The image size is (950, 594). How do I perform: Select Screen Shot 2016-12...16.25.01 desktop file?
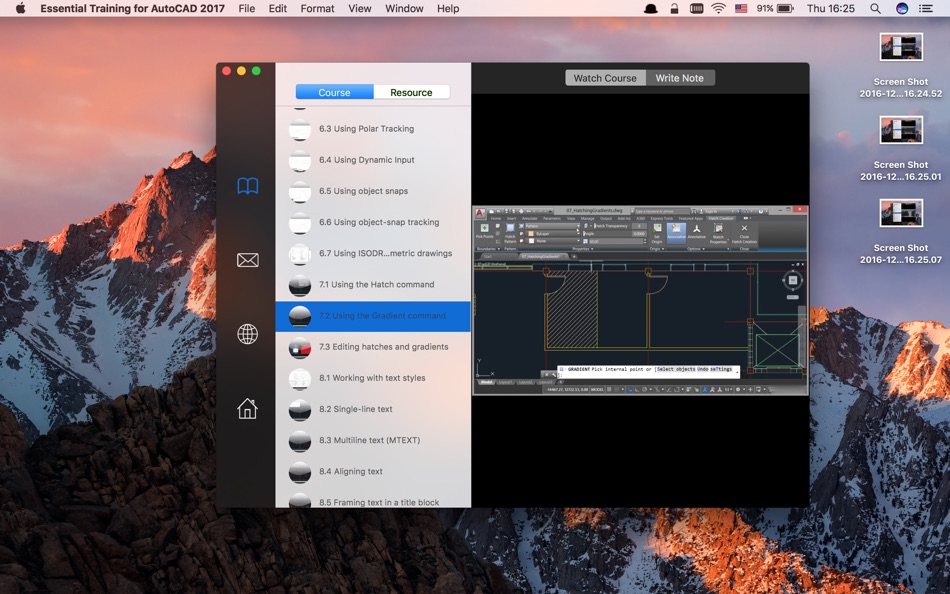point(901,148)
